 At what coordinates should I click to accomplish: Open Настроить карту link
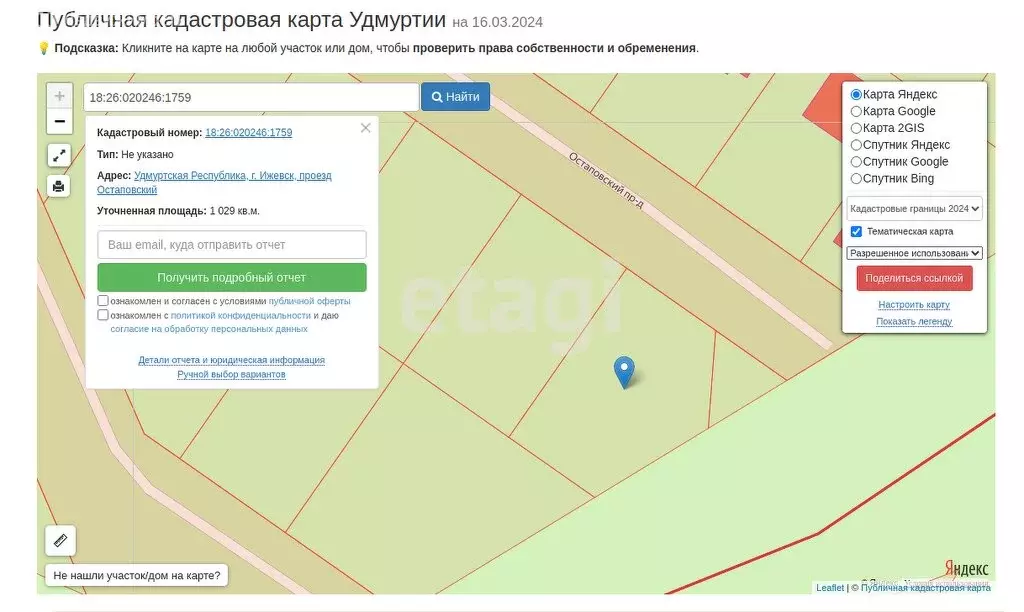tap(914, 304)
